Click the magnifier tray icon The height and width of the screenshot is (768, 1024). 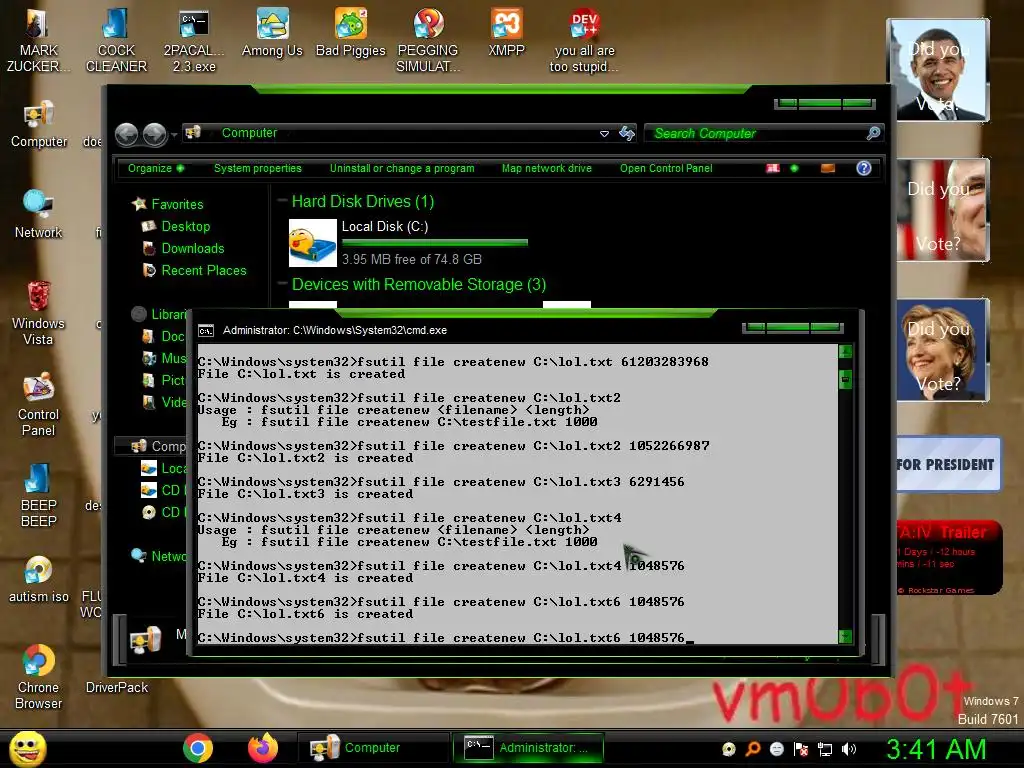click(x=752, y=749)
